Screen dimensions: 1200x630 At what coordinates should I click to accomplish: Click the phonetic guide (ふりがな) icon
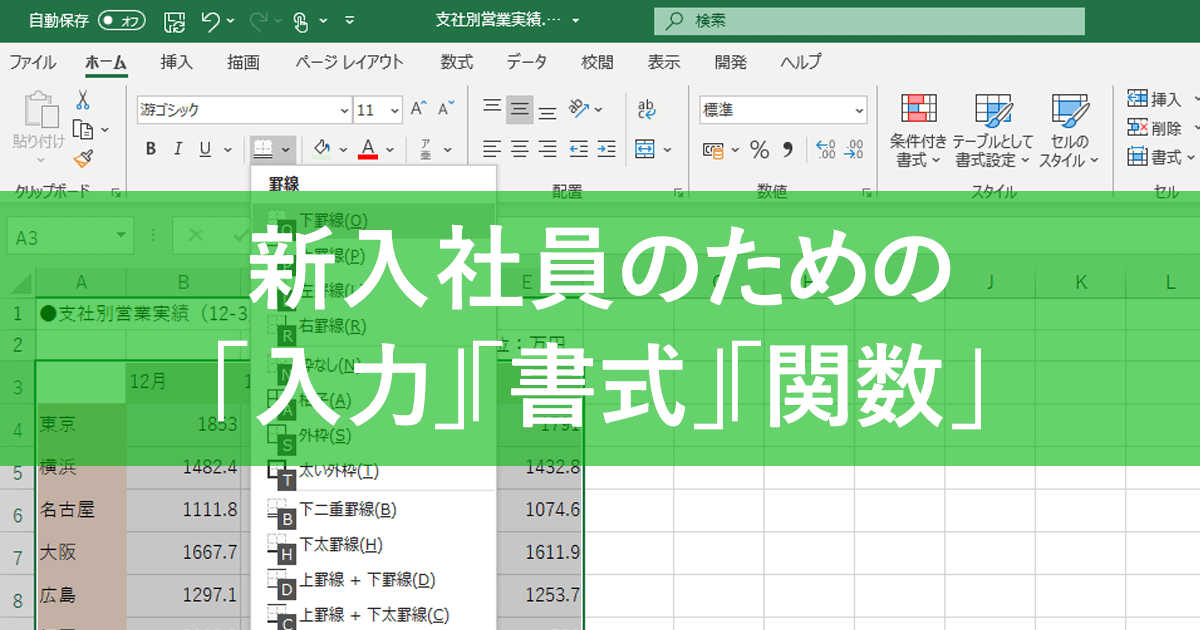(425, 149)
